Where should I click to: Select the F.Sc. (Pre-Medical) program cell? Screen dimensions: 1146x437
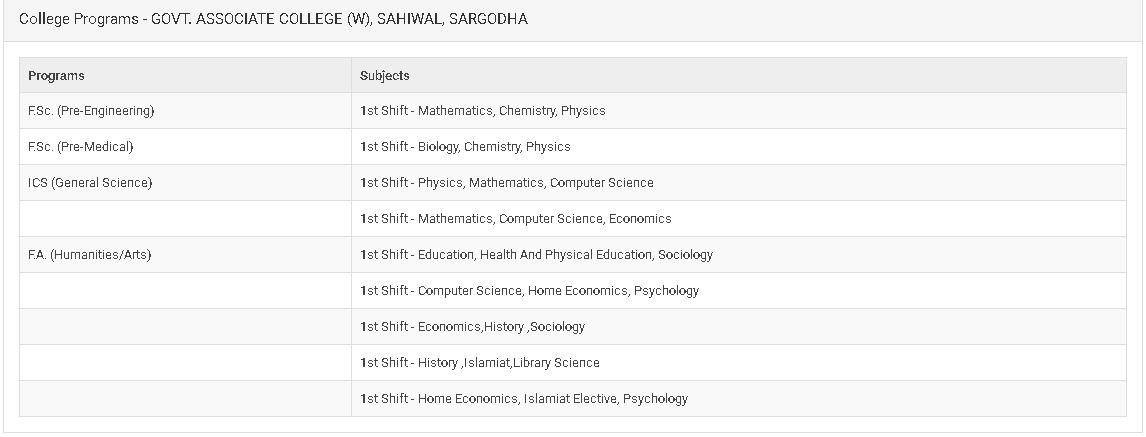pyautogui.click(x=81, y=147)
